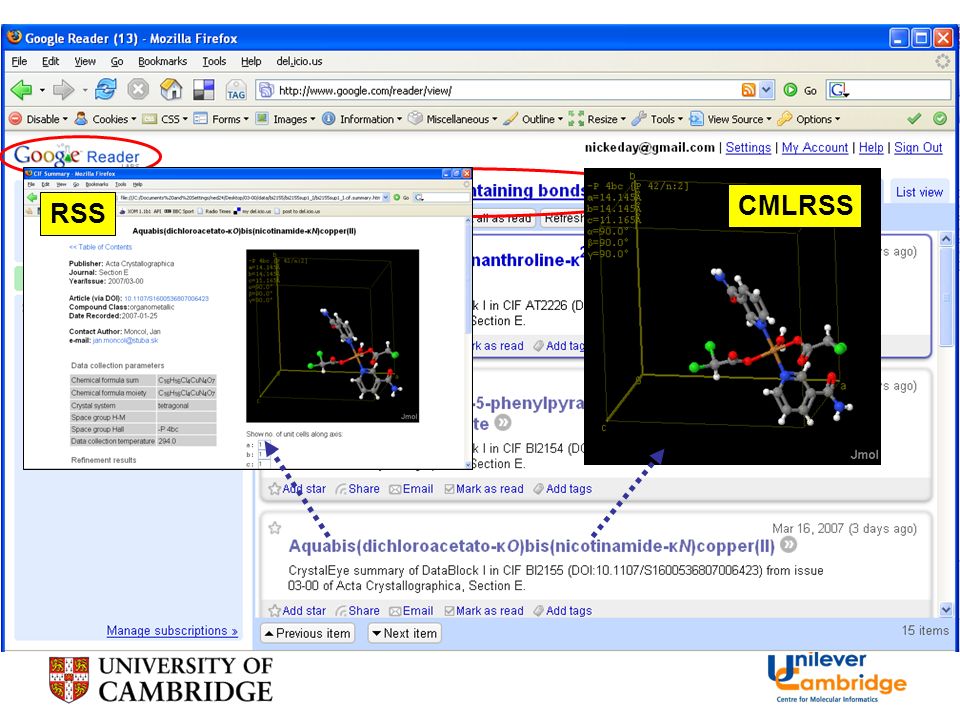The width and height of the screenshot is (960, 720).
Task: Open the Go menu
Action: pos(117,61)
